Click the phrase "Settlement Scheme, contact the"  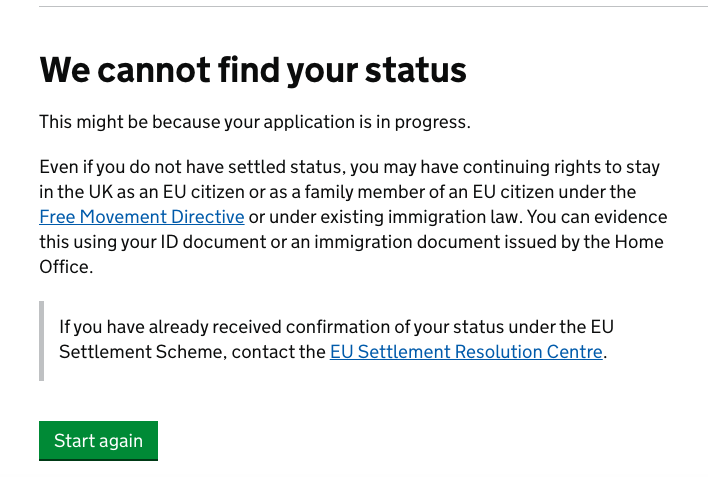pyautogui.click(x=192, y=352)
